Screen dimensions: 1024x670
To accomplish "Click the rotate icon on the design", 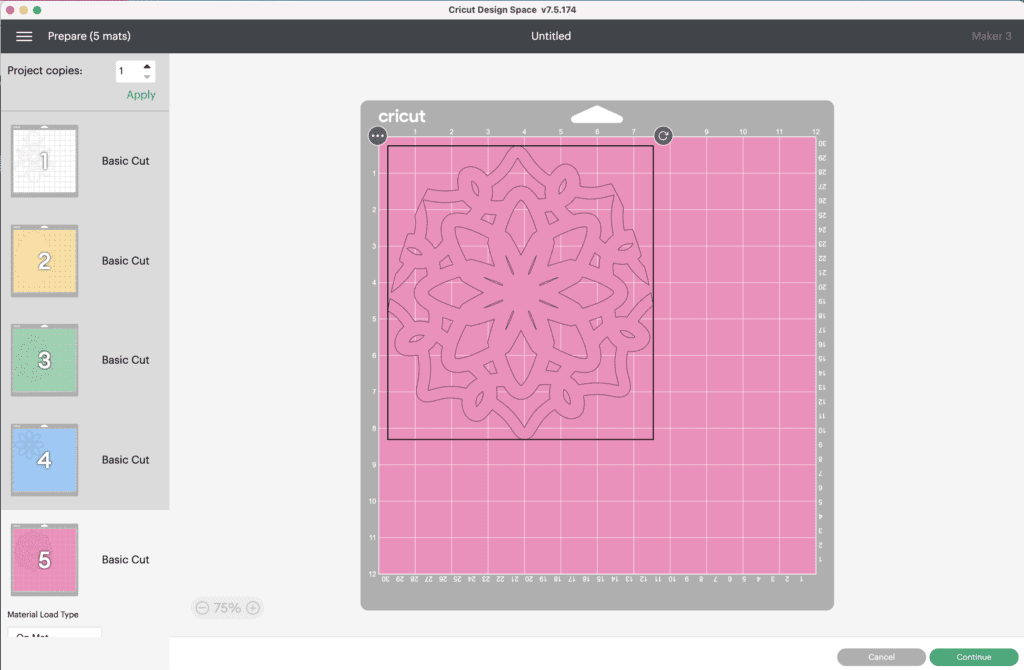I will pos(663,136).
